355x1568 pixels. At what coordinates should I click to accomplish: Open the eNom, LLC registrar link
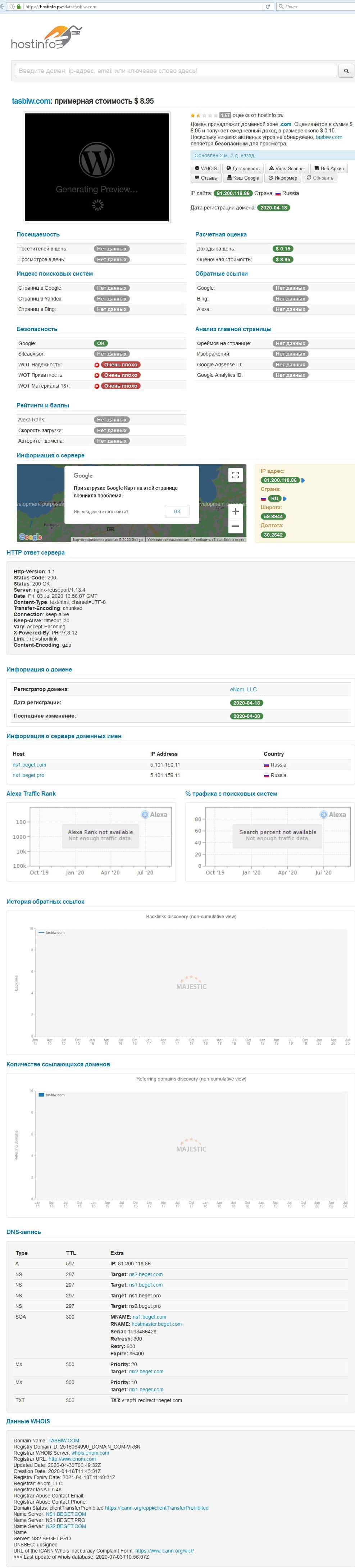coord(243,690)
